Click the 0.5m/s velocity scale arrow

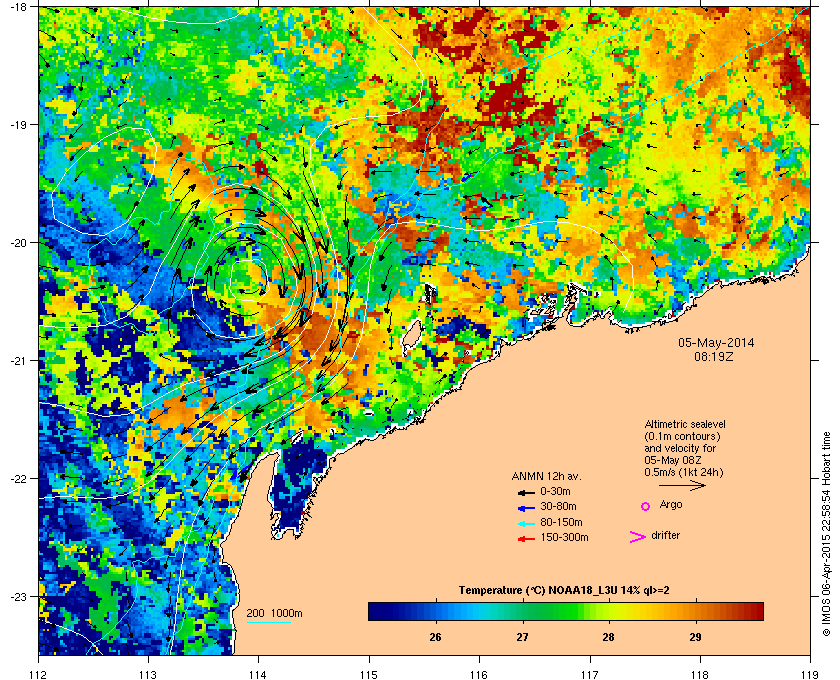tap(682, 485)
